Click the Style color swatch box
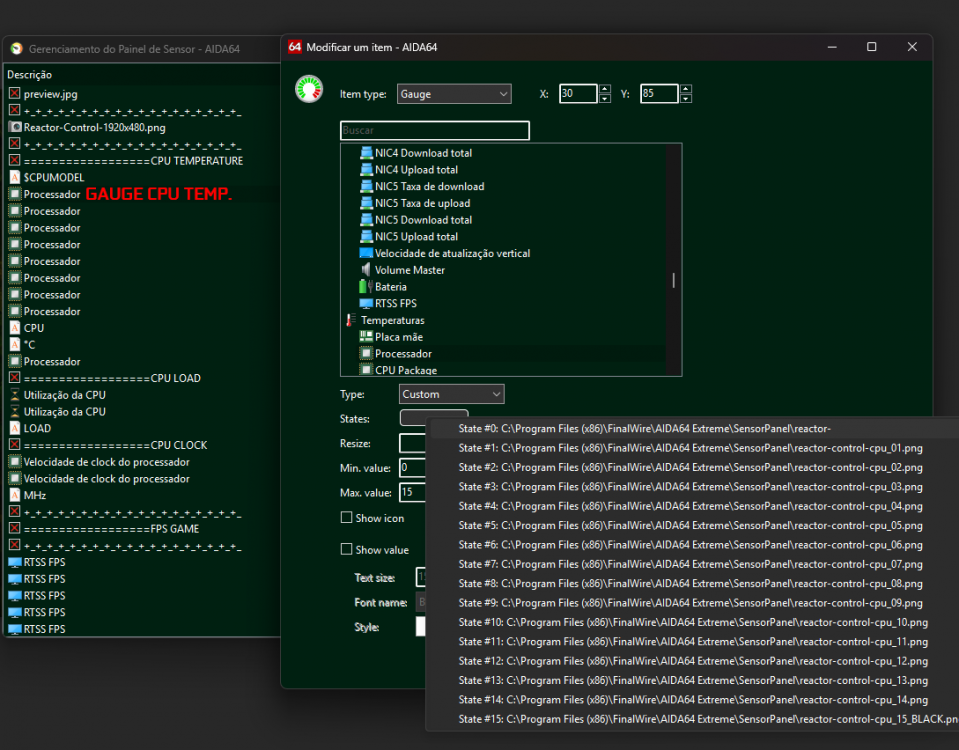The image size is (959, 750). pos(421,627)
